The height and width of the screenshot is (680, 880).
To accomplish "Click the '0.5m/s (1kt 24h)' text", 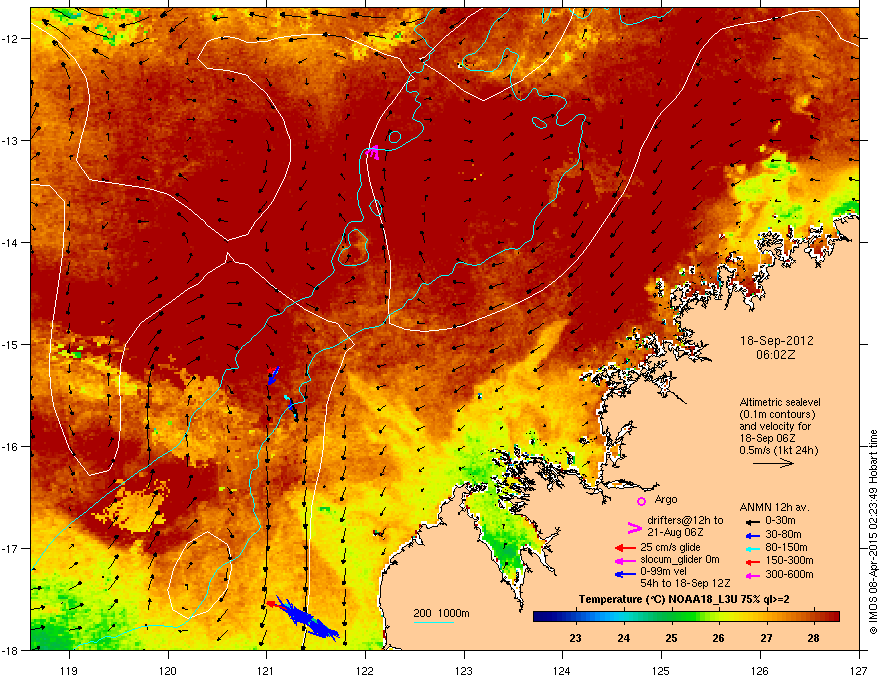I will coord(778,450).
